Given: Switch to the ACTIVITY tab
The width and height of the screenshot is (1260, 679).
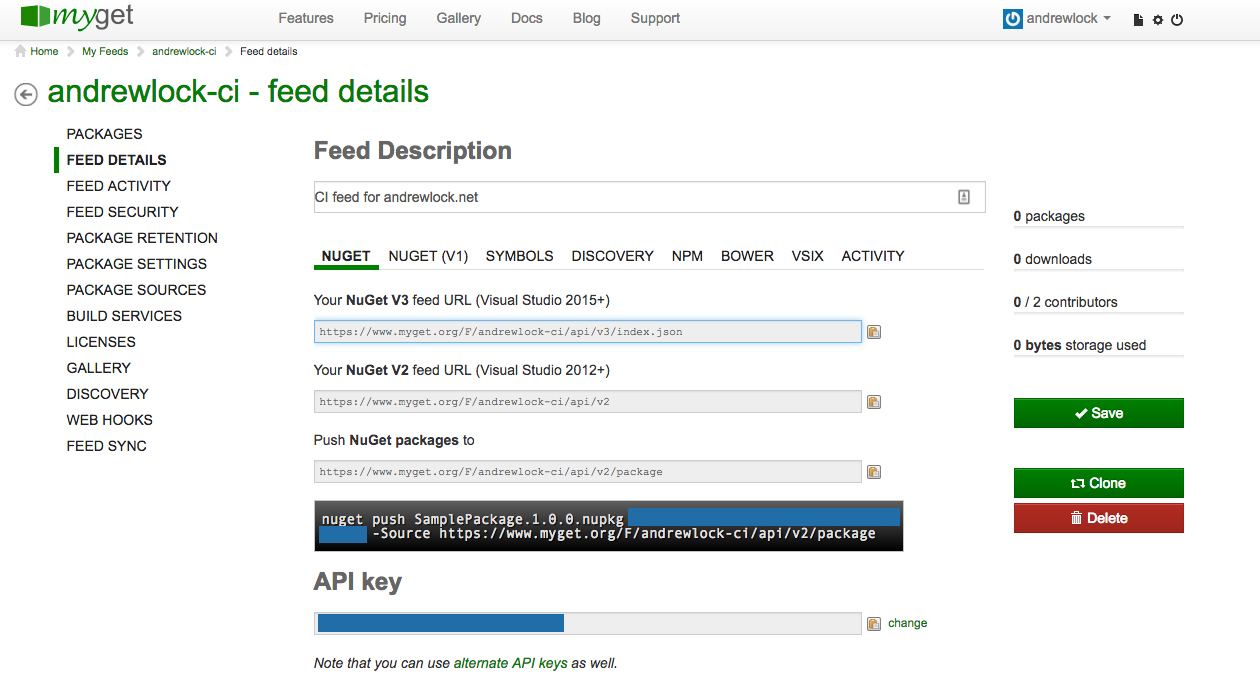Looking at the screenshot, I should [x=873, y=256].
